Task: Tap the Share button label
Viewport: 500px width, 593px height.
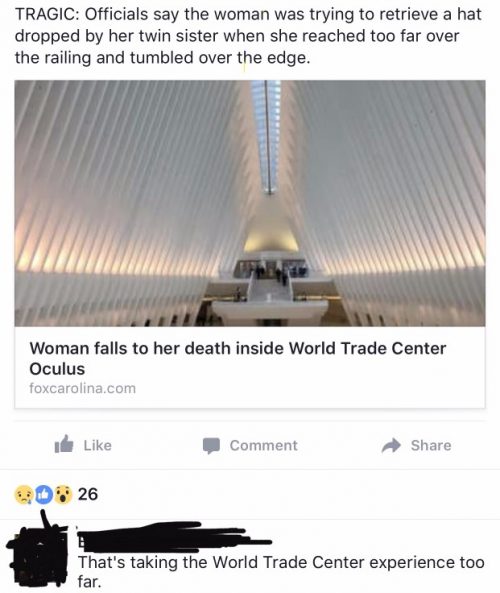Action: [431, 445]
